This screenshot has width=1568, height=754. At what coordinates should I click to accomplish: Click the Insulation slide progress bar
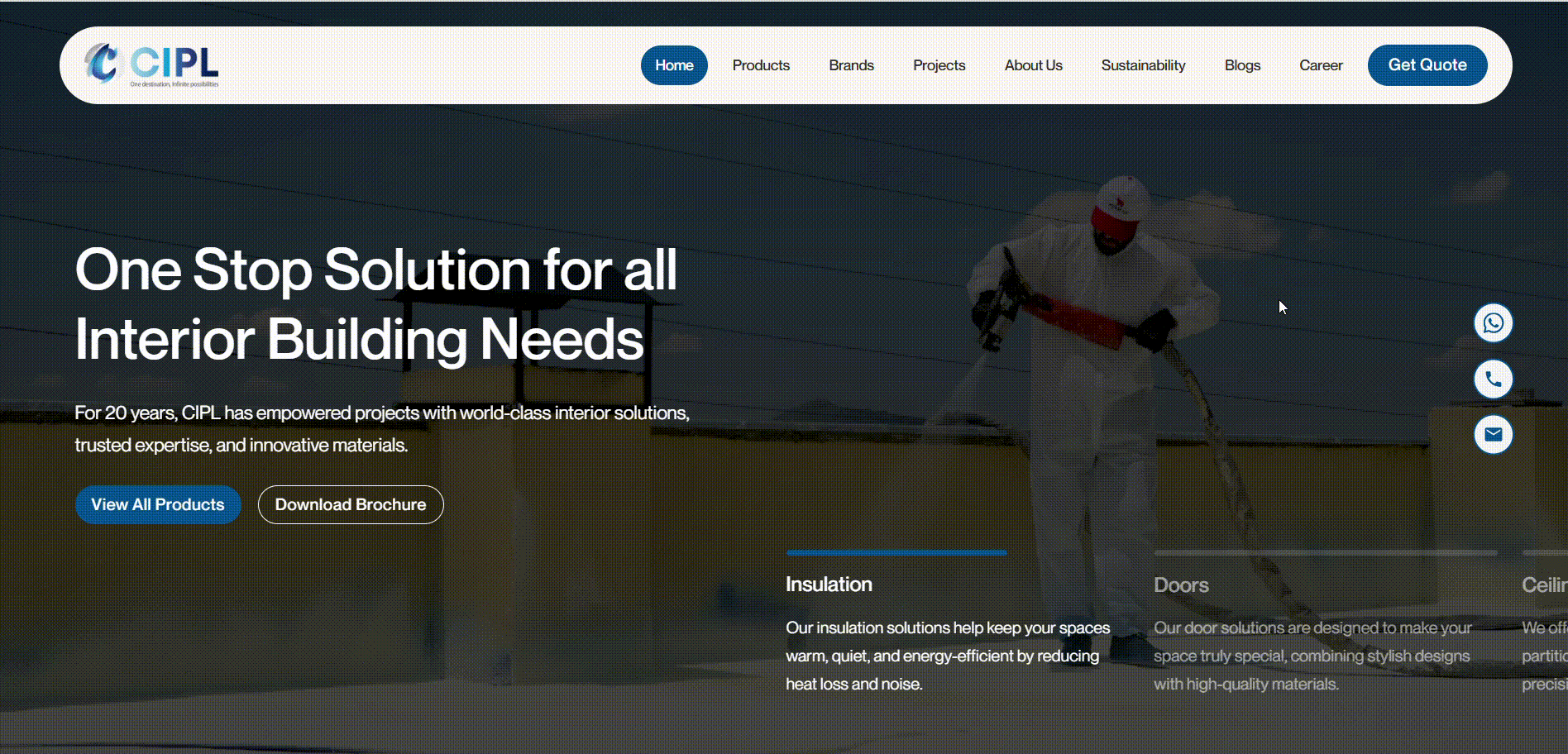pyautogui.click(x=896, y=552)
